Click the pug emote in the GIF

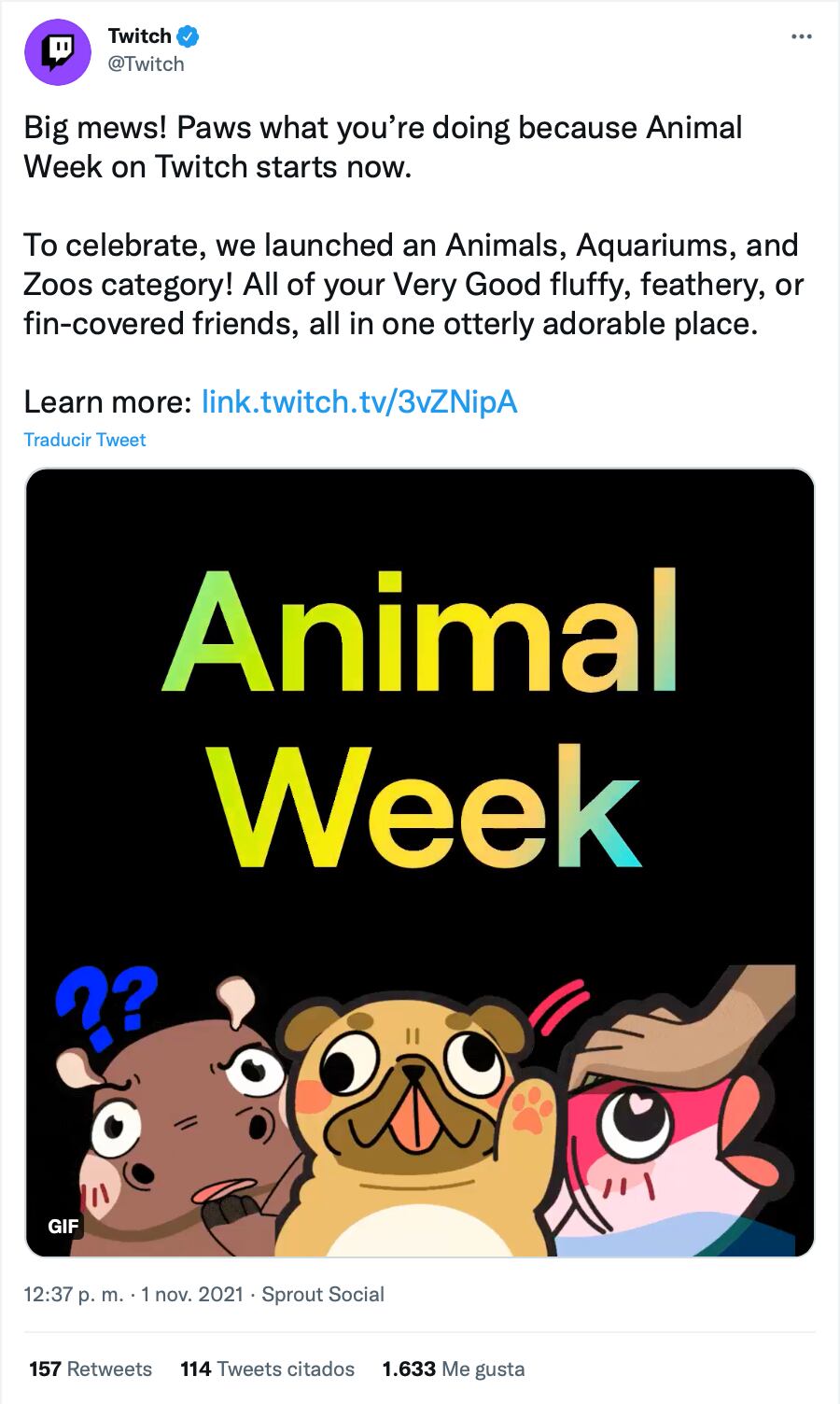click(411, 1139)
